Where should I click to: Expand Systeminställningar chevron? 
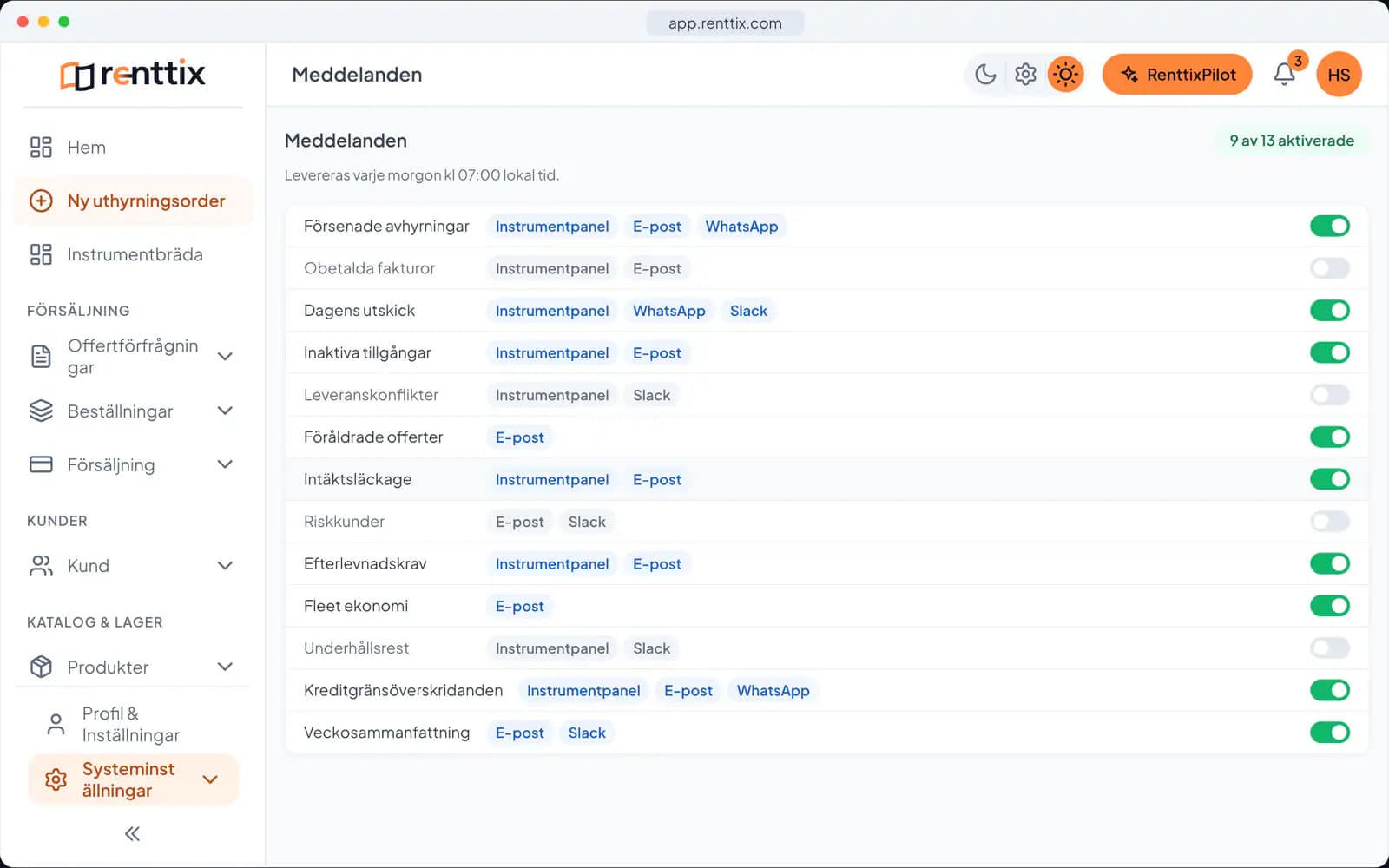[210, 779]
